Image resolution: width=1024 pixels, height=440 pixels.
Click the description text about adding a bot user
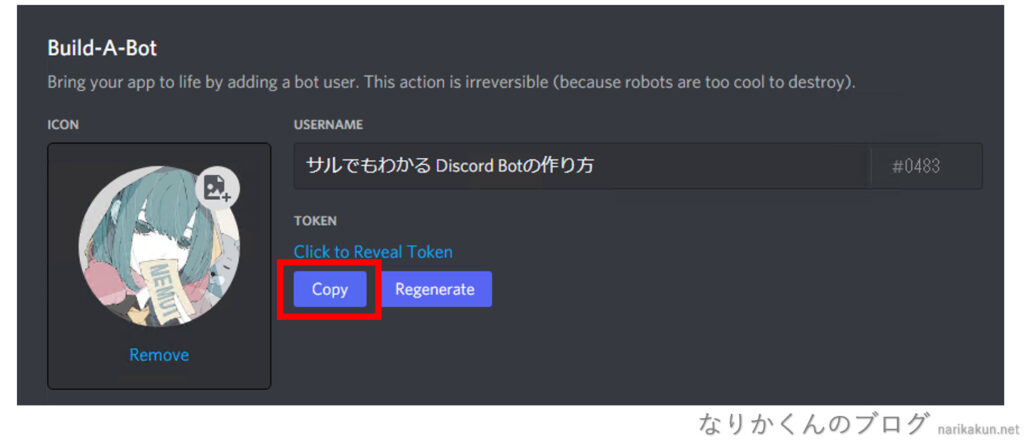[x=451, y=83]
